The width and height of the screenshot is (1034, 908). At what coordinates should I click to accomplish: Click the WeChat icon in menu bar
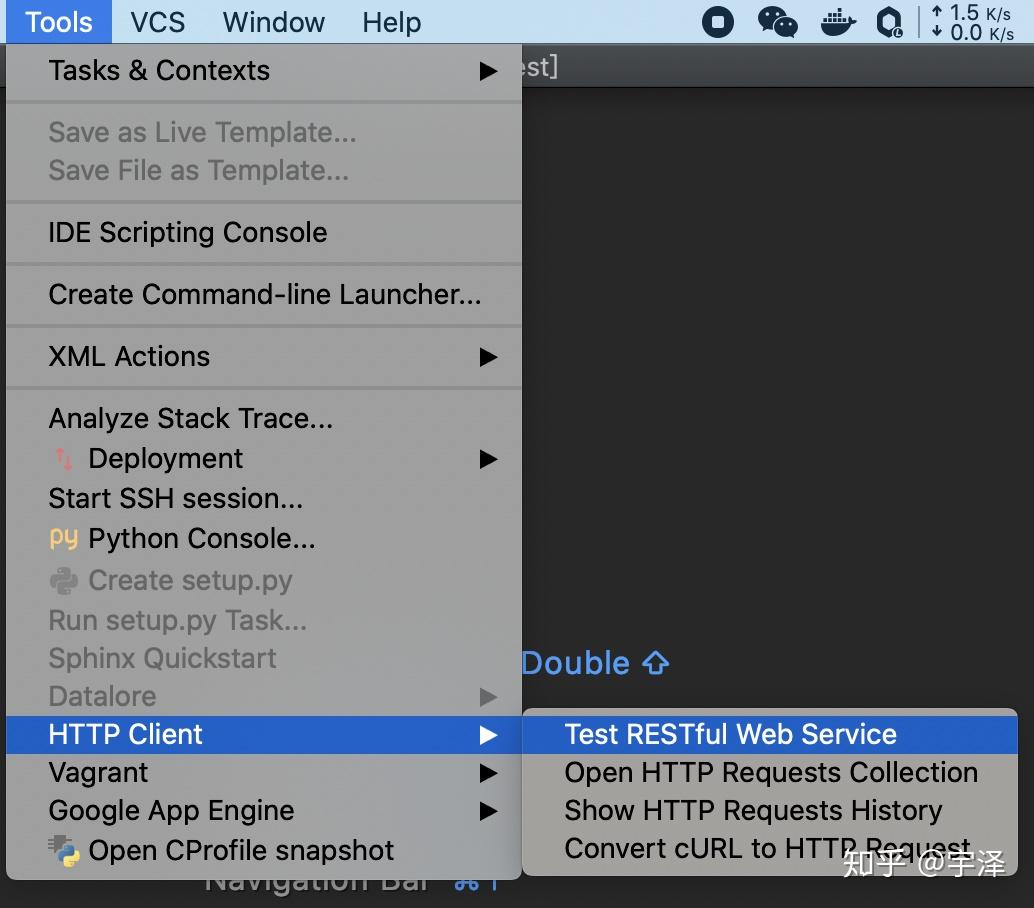tap(777, 22)
